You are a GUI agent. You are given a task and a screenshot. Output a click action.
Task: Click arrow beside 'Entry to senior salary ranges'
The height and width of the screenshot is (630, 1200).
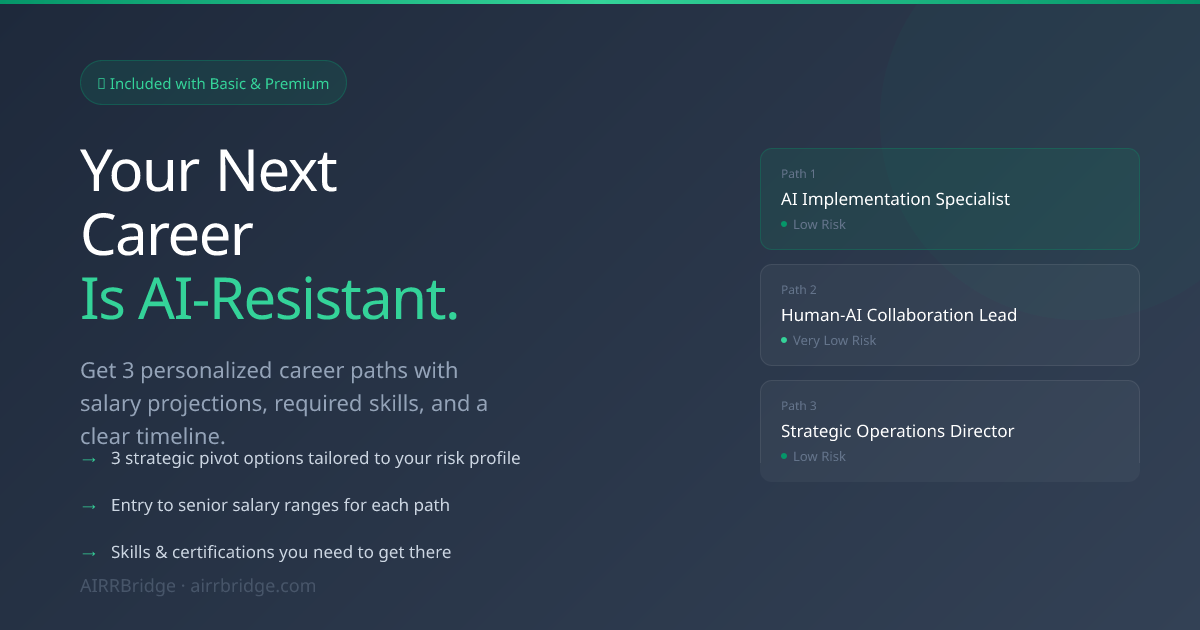point(89,506)
